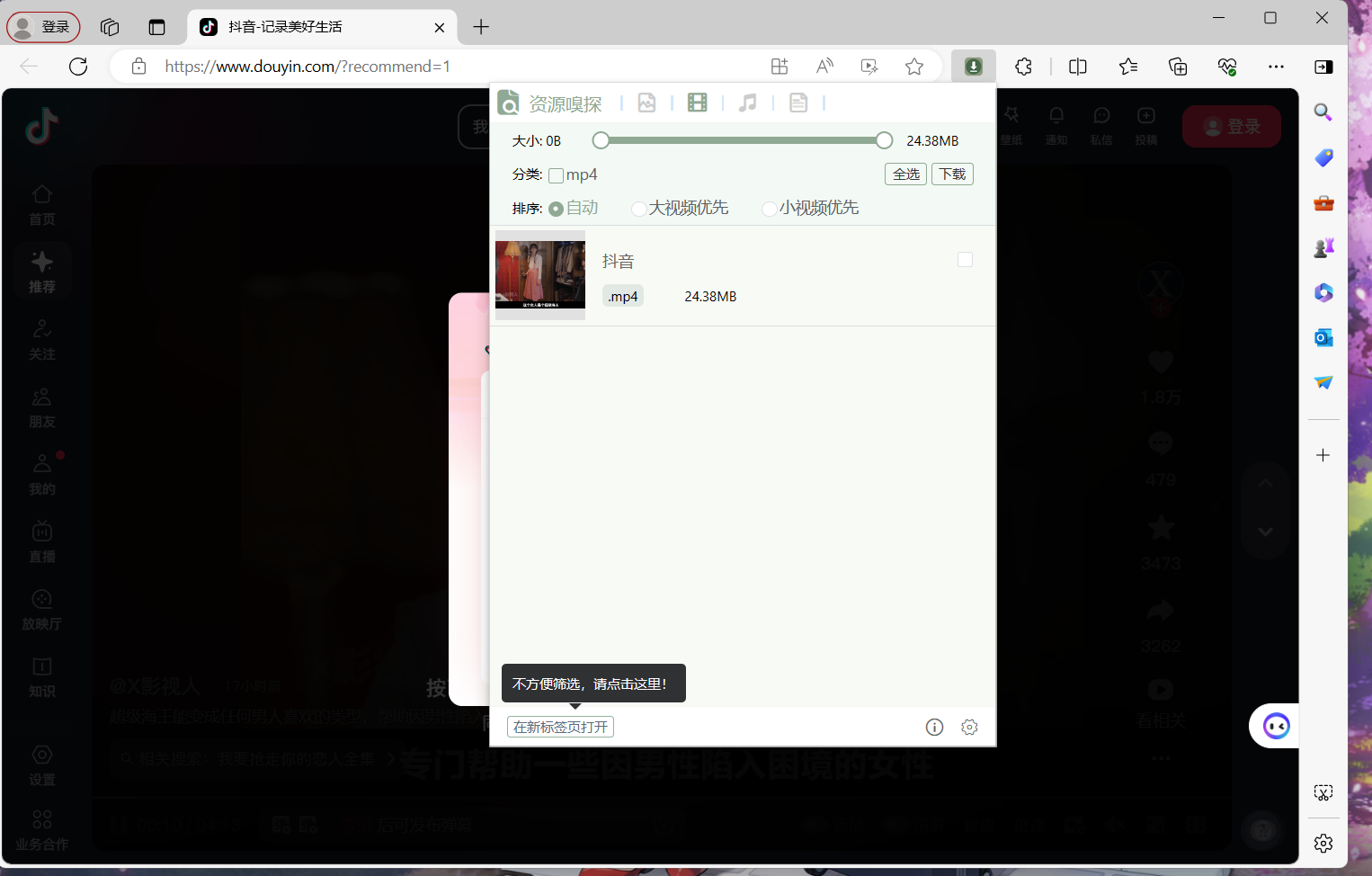Click the Douyin logo
The height and width of the screenshot is (876, 1372).
click(x=41, y=126)
